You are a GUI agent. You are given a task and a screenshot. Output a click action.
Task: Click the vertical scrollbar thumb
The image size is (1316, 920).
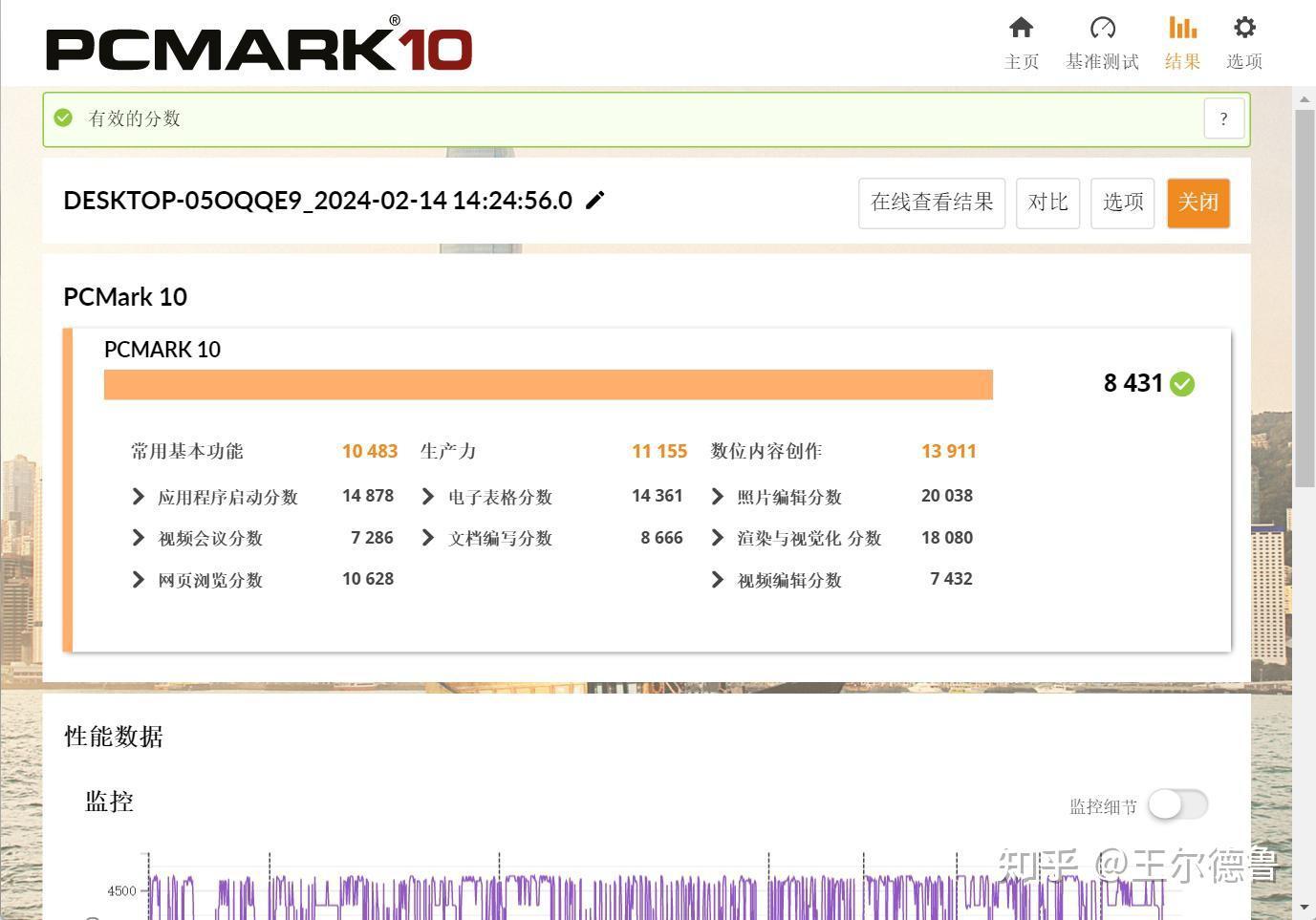tap(1305, 298)
